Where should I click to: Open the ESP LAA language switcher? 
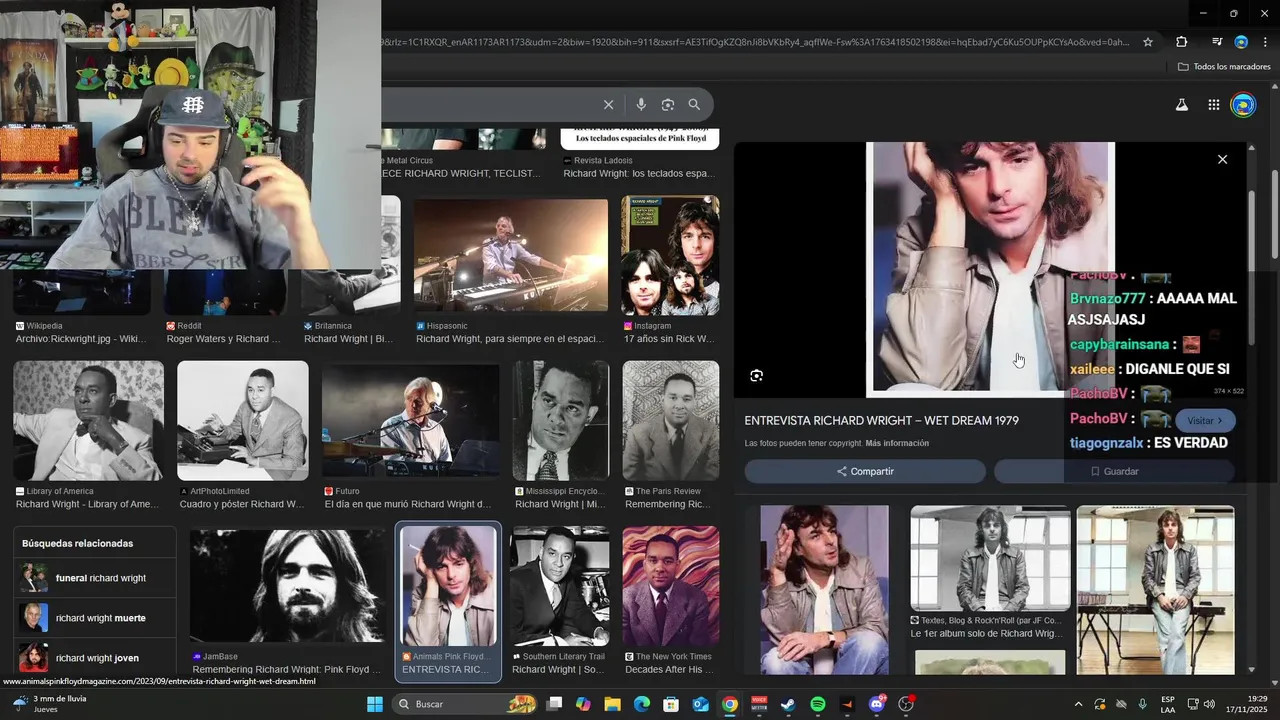pyautogui.click(x=1168, y=704)
